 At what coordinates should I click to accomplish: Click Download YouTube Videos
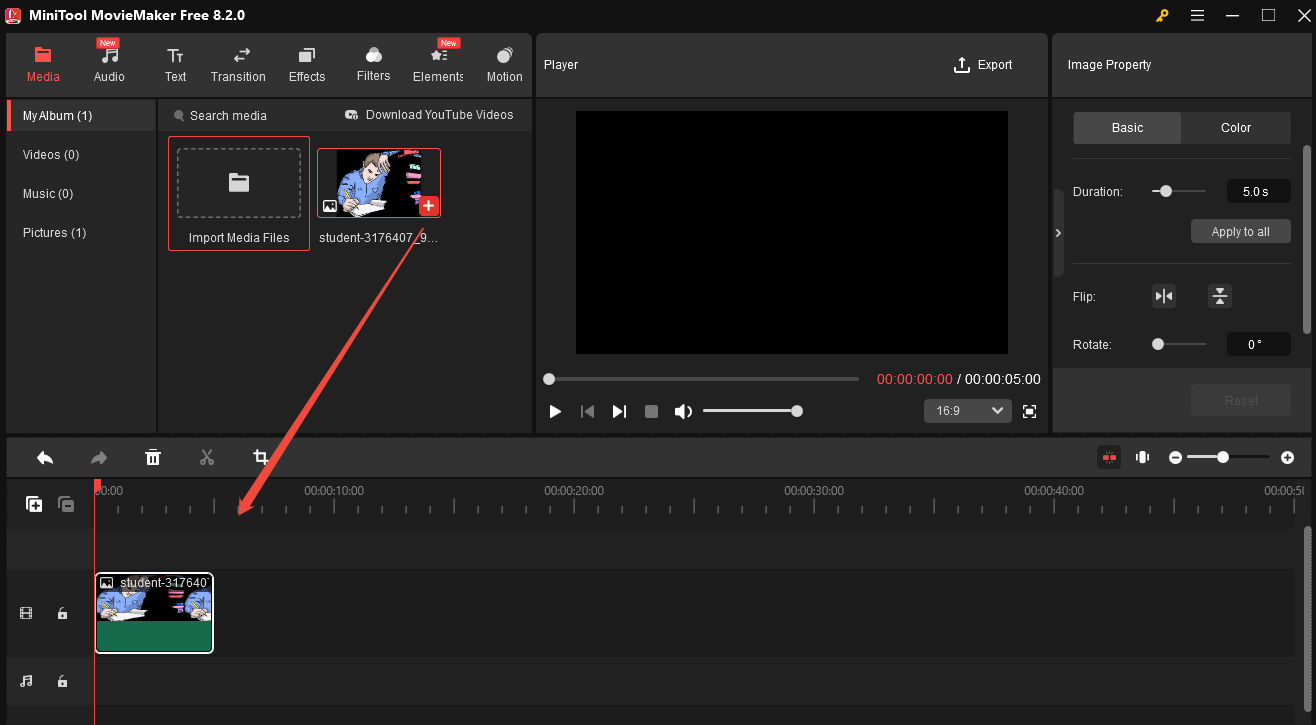(429, 115)
